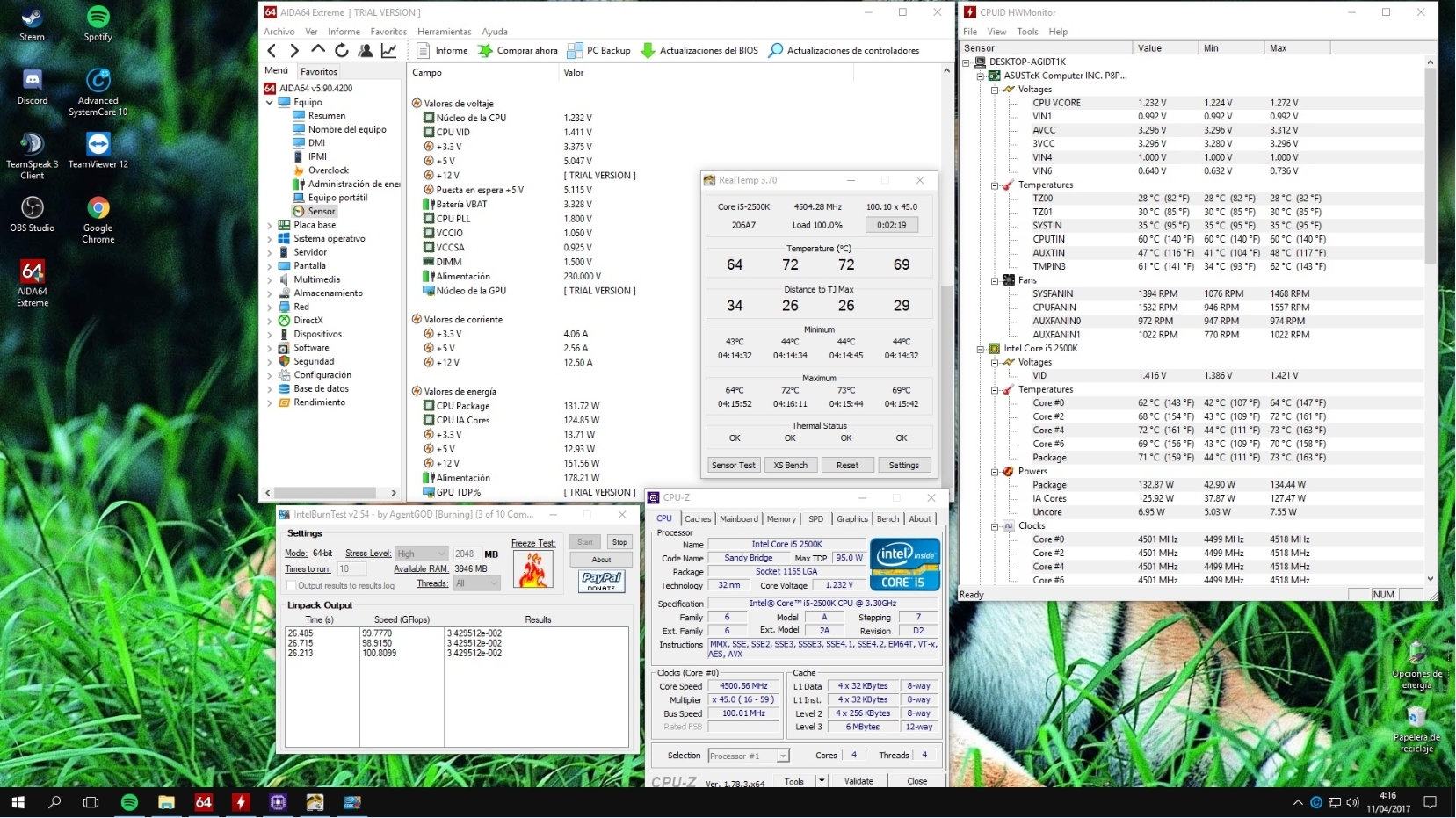Click About button in IntelBurnTest

point(601,559)
